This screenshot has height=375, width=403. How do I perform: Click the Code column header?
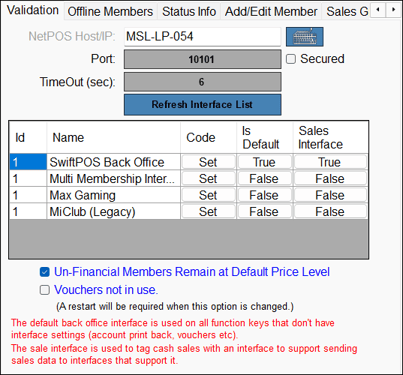(x=208, y=138)
